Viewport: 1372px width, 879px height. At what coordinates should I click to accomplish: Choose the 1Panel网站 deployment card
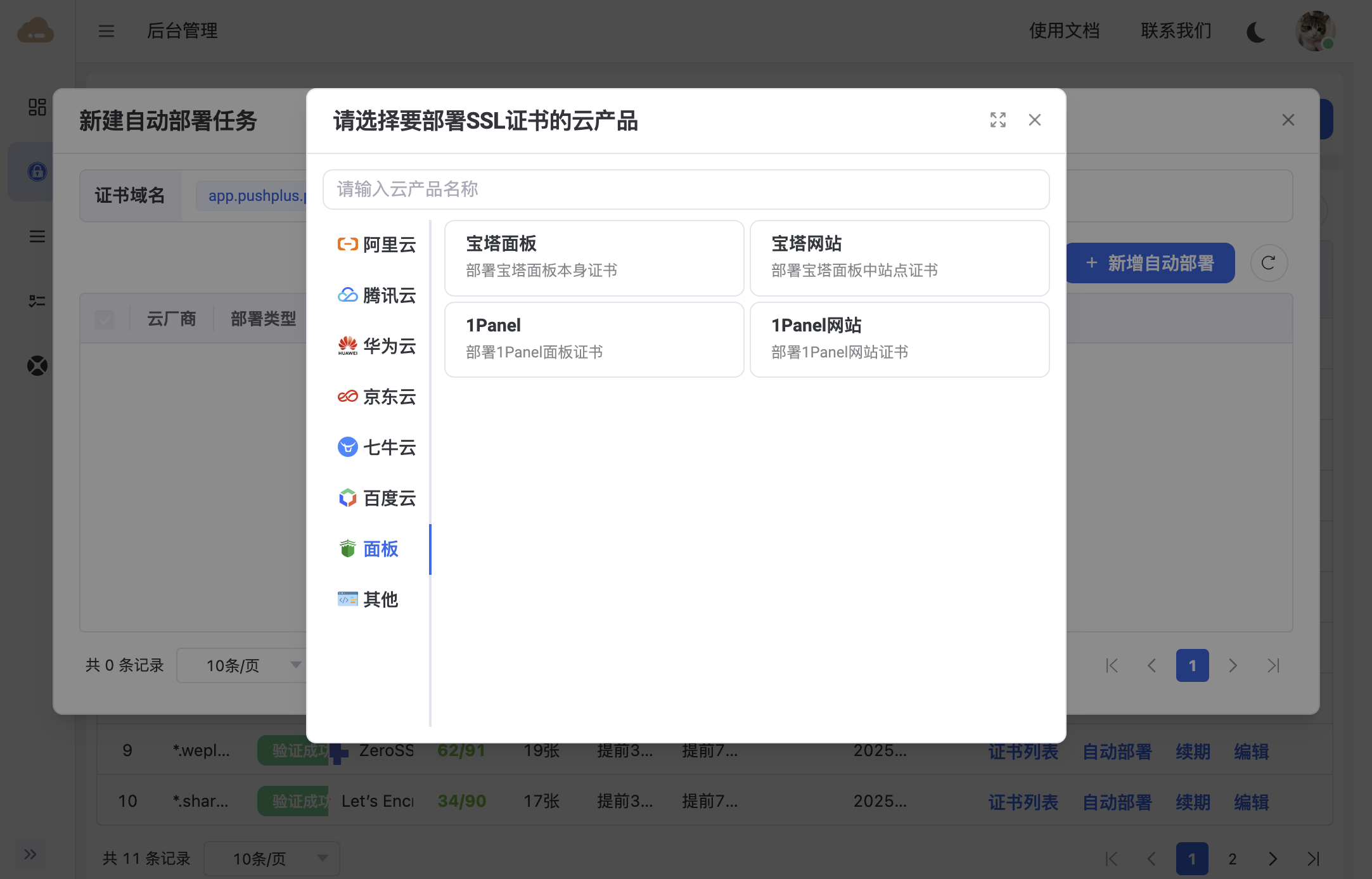tap(899, 340)
